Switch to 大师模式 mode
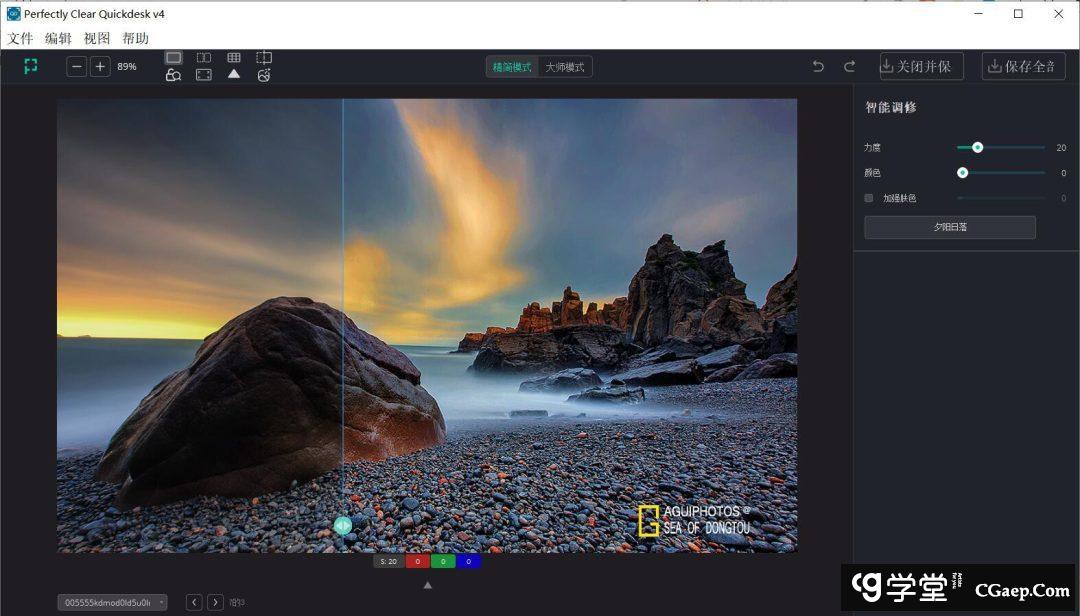Viewport: 1080px width, 616px height. click(x=565, y=67)
